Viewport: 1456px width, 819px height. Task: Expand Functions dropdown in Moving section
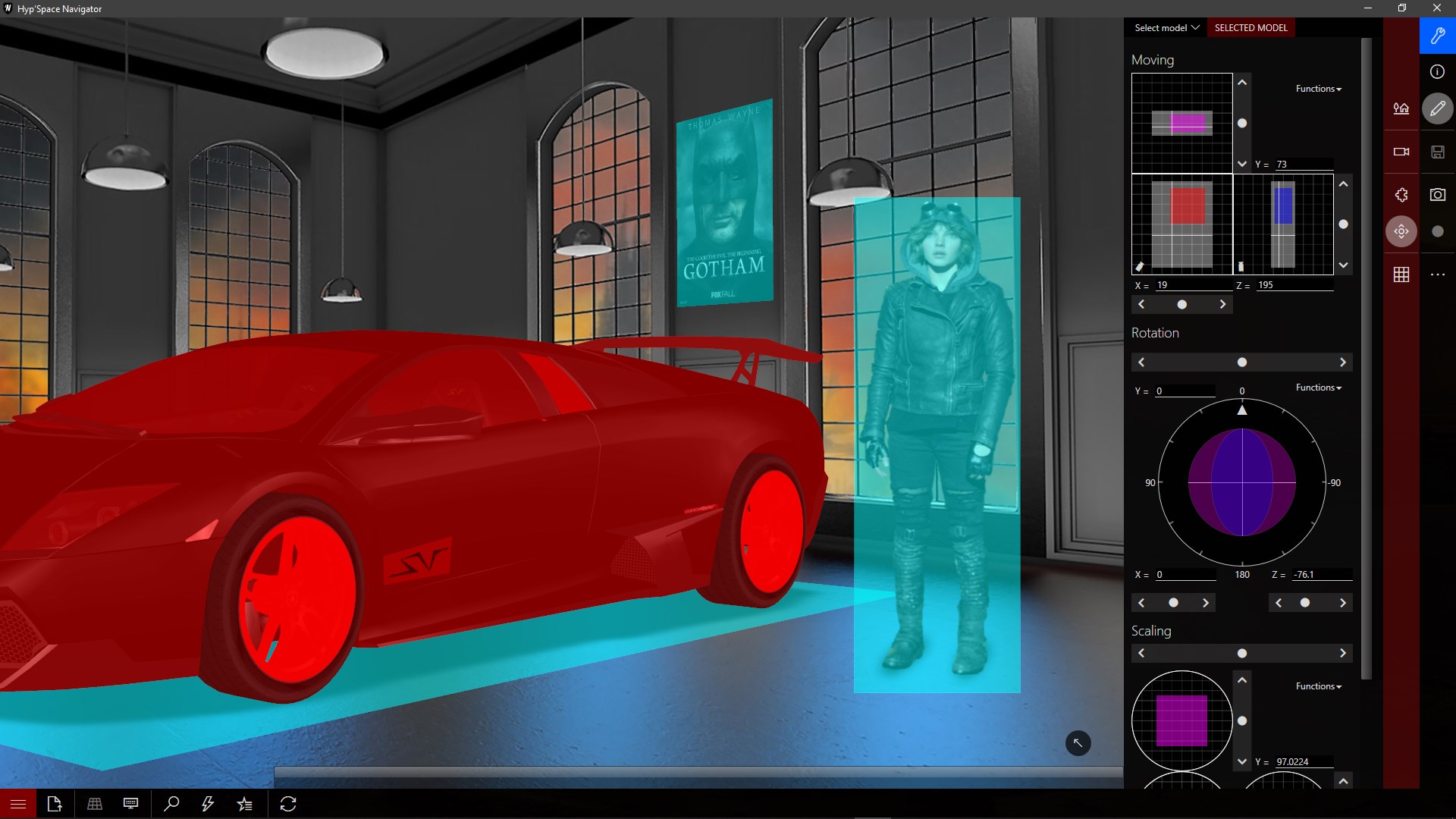pos(1318,89)
